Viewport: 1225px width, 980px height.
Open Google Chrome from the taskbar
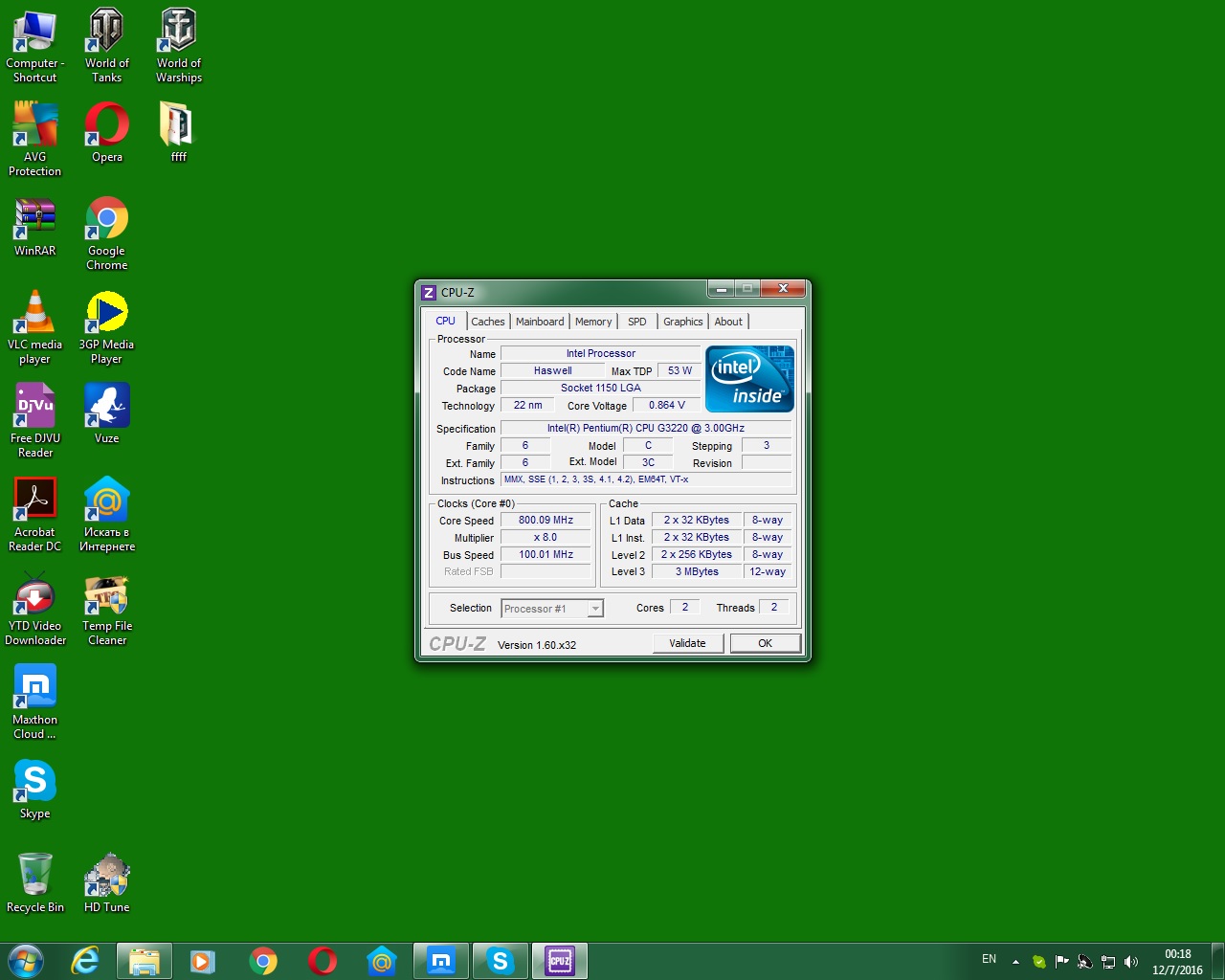[263, 960]
